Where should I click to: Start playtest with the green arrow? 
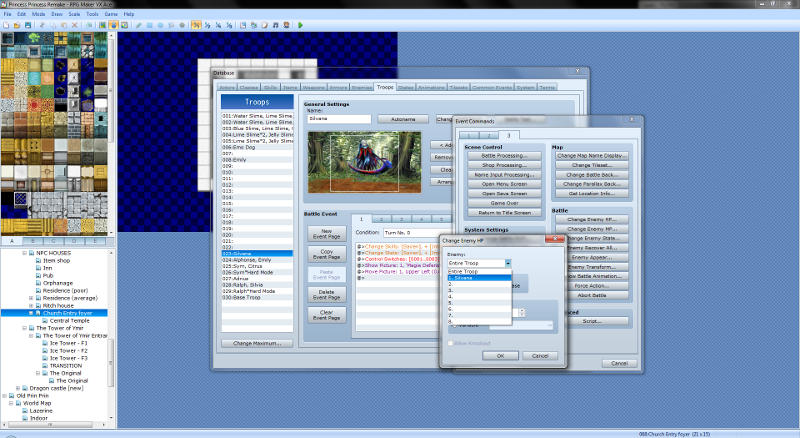pos(300,25)
